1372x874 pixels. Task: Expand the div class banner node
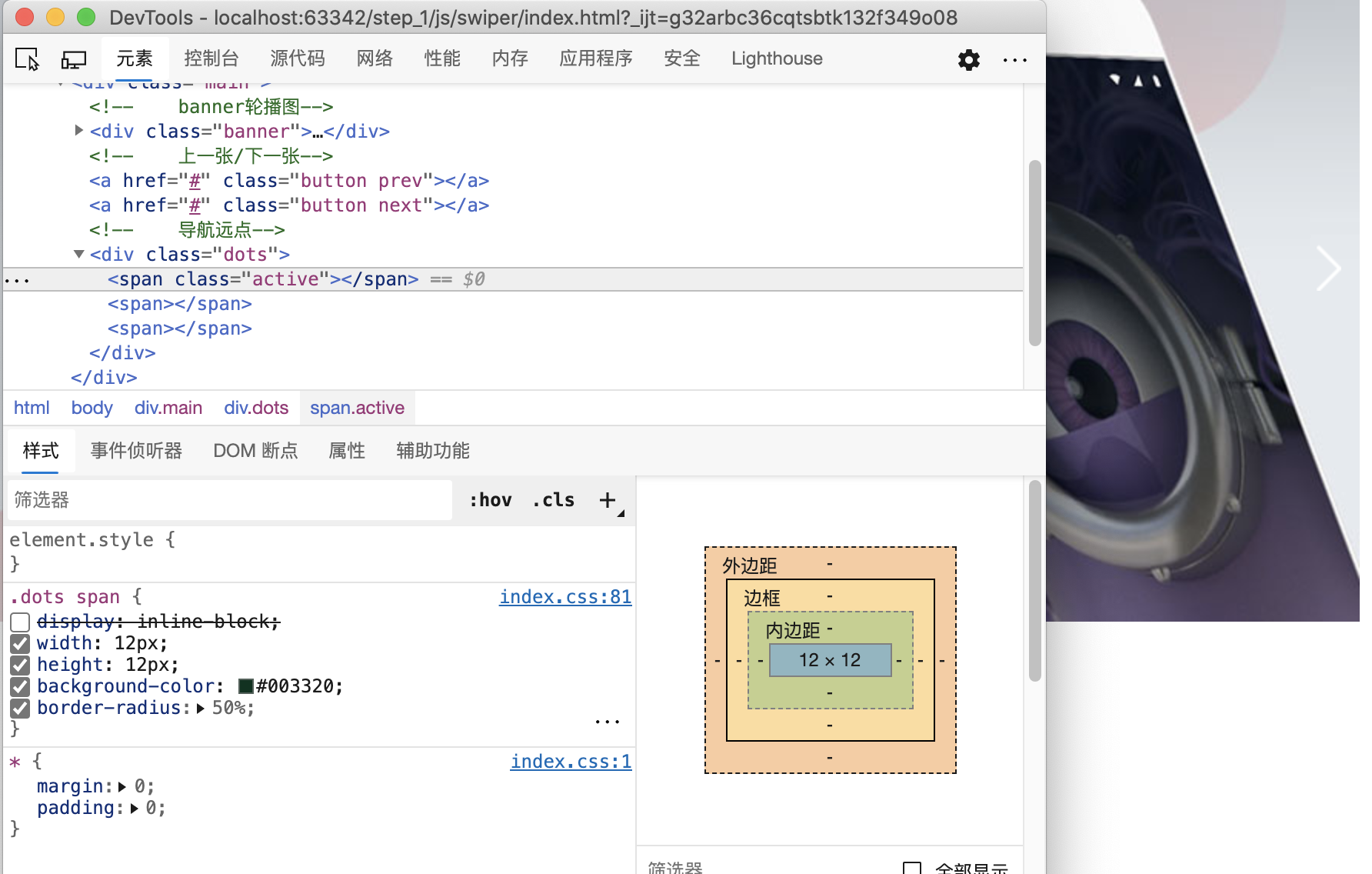[78, 131]
